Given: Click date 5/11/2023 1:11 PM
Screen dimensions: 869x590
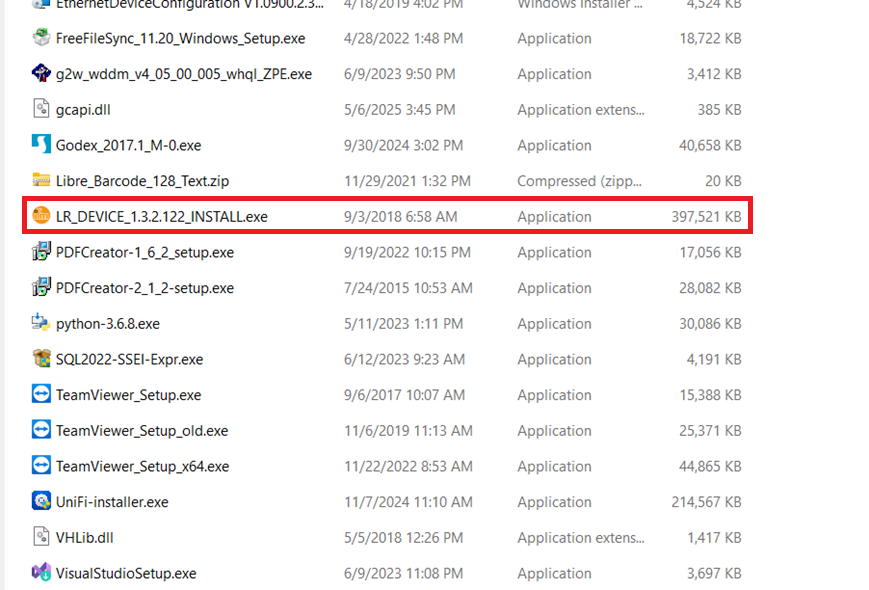Looking at the screenshot, I should coord(403,324).
